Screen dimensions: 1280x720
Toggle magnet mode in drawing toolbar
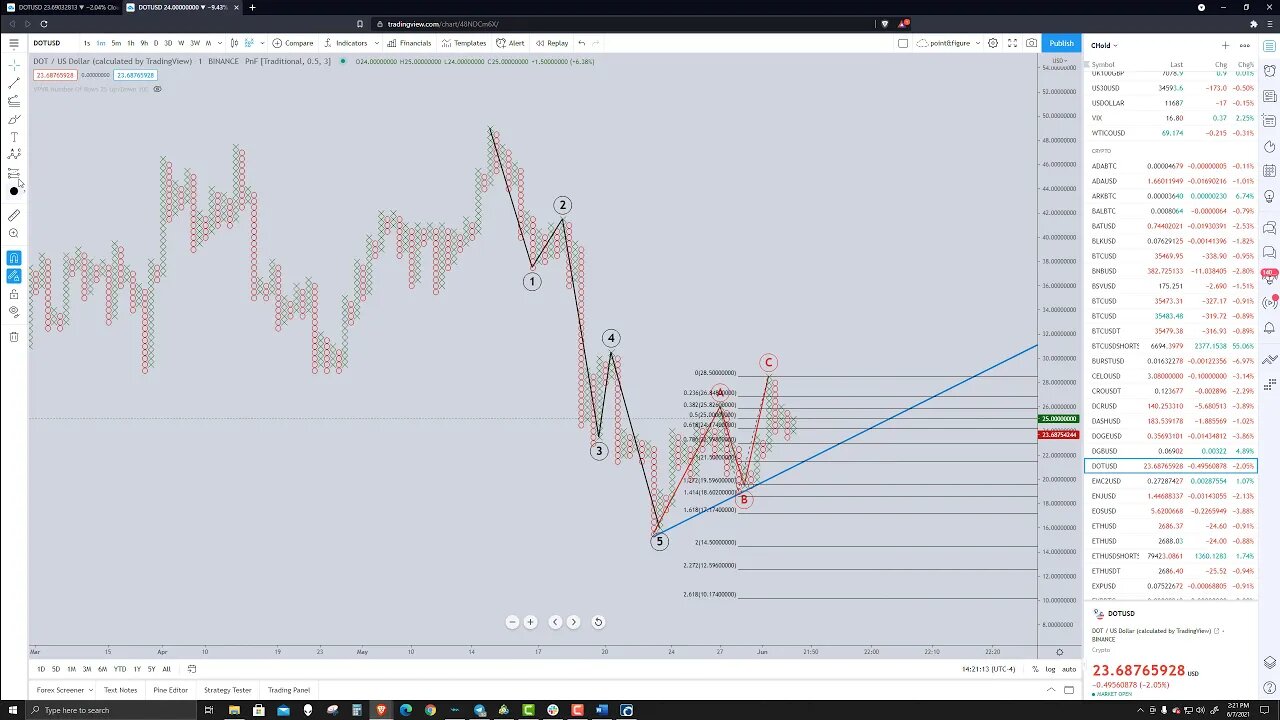pyautogui.click(x=14, y=258)
